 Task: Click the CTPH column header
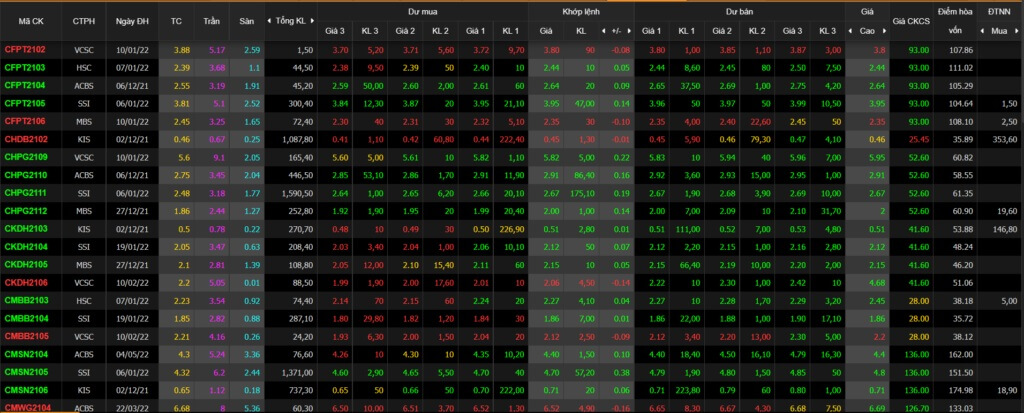(x=84, y=21)
